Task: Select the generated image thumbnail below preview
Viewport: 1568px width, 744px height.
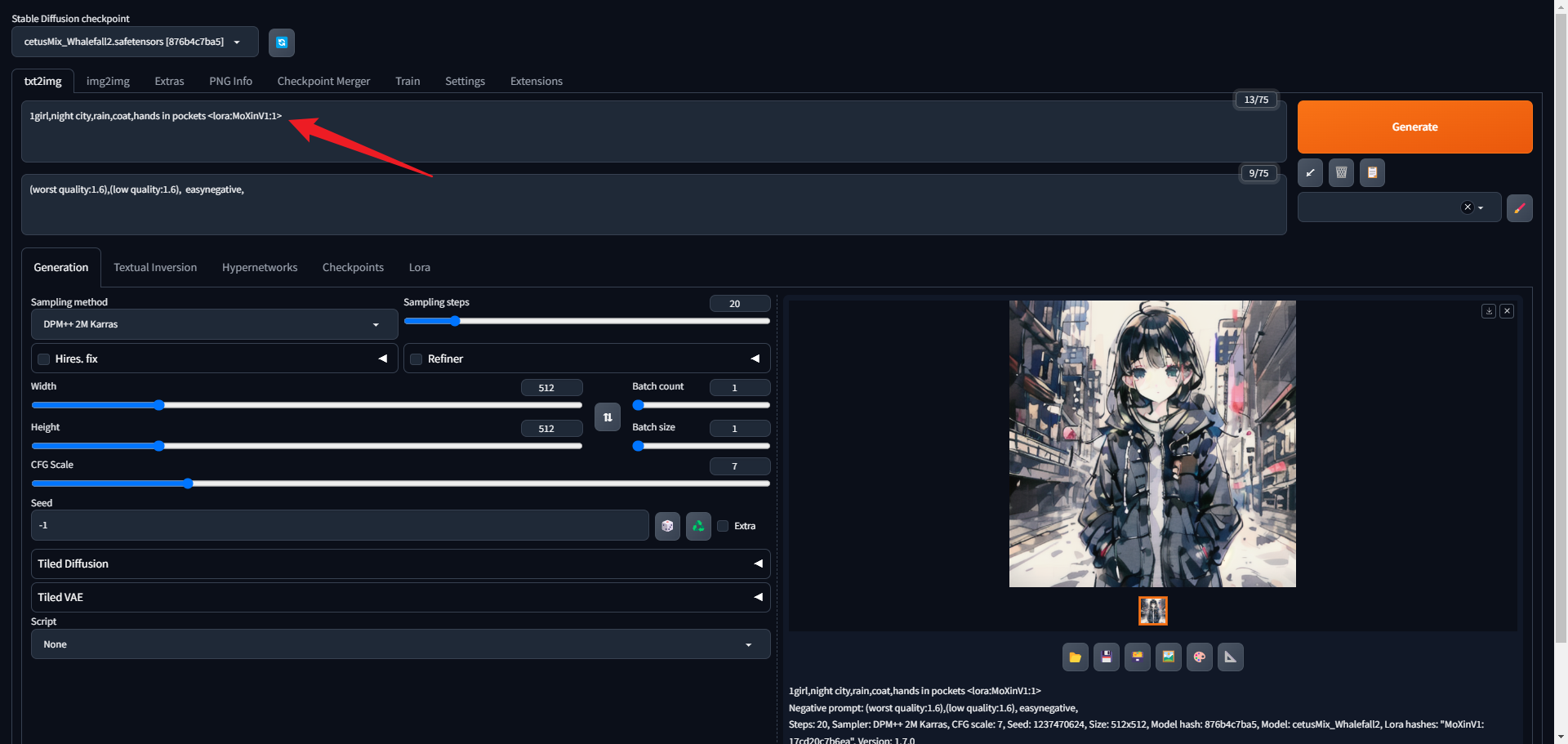Action: tap(1152, 611)
